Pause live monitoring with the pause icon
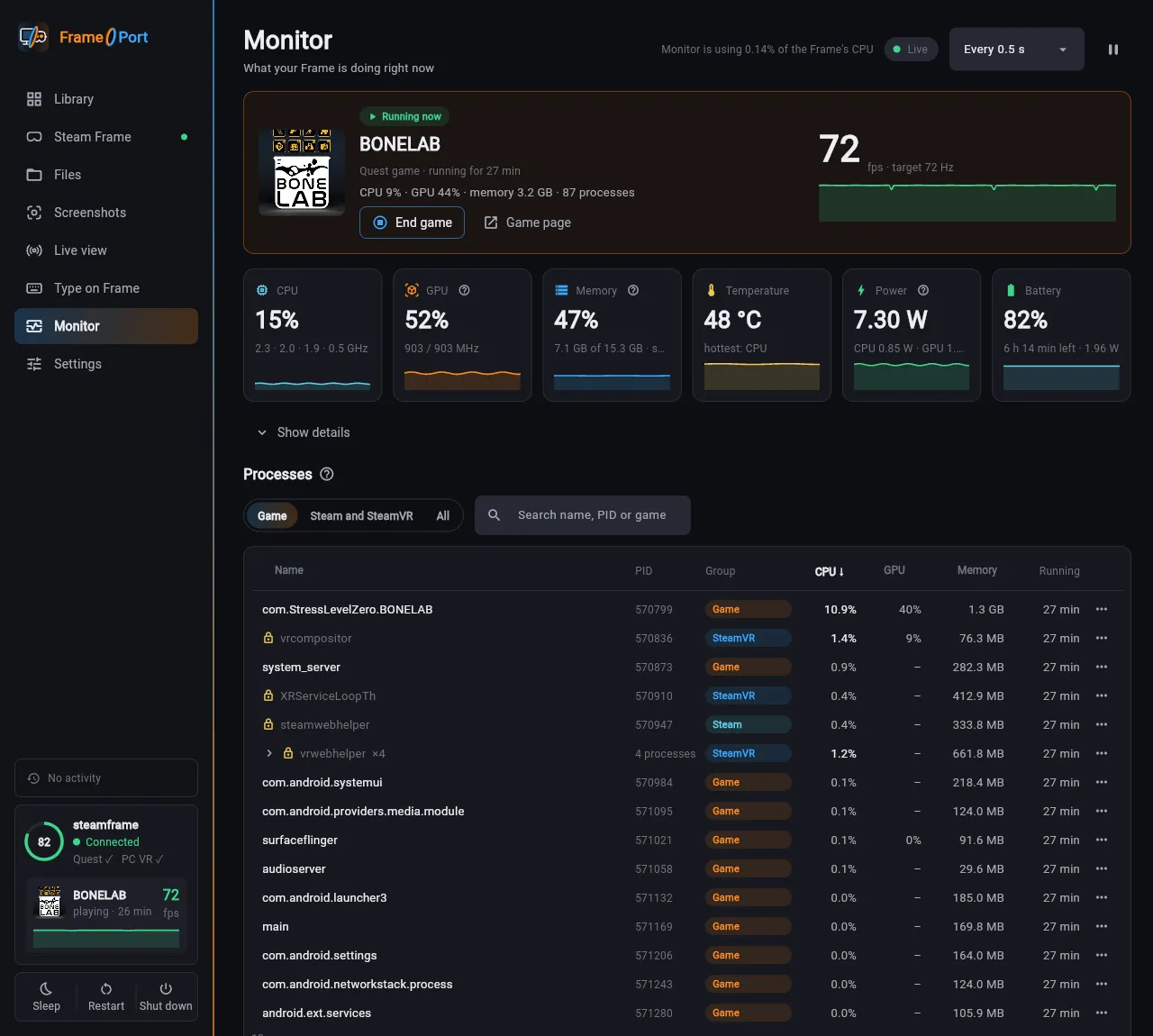The height and width of the screenshot is (1036, 1153). pyautogui.click(x=1113, y=50)
